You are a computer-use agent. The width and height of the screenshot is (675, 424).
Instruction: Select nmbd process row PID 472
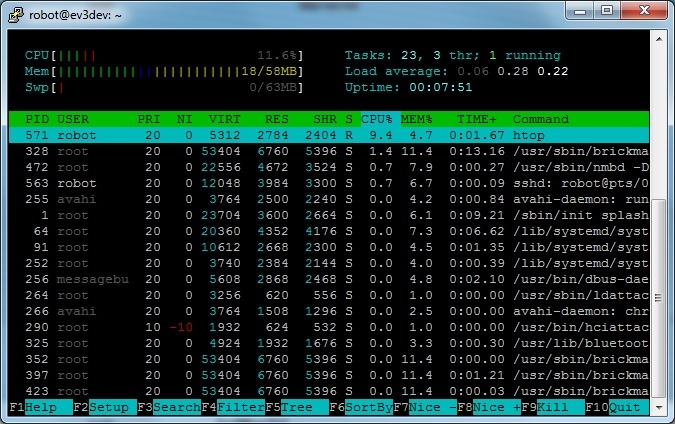click(x=329, y=167)
